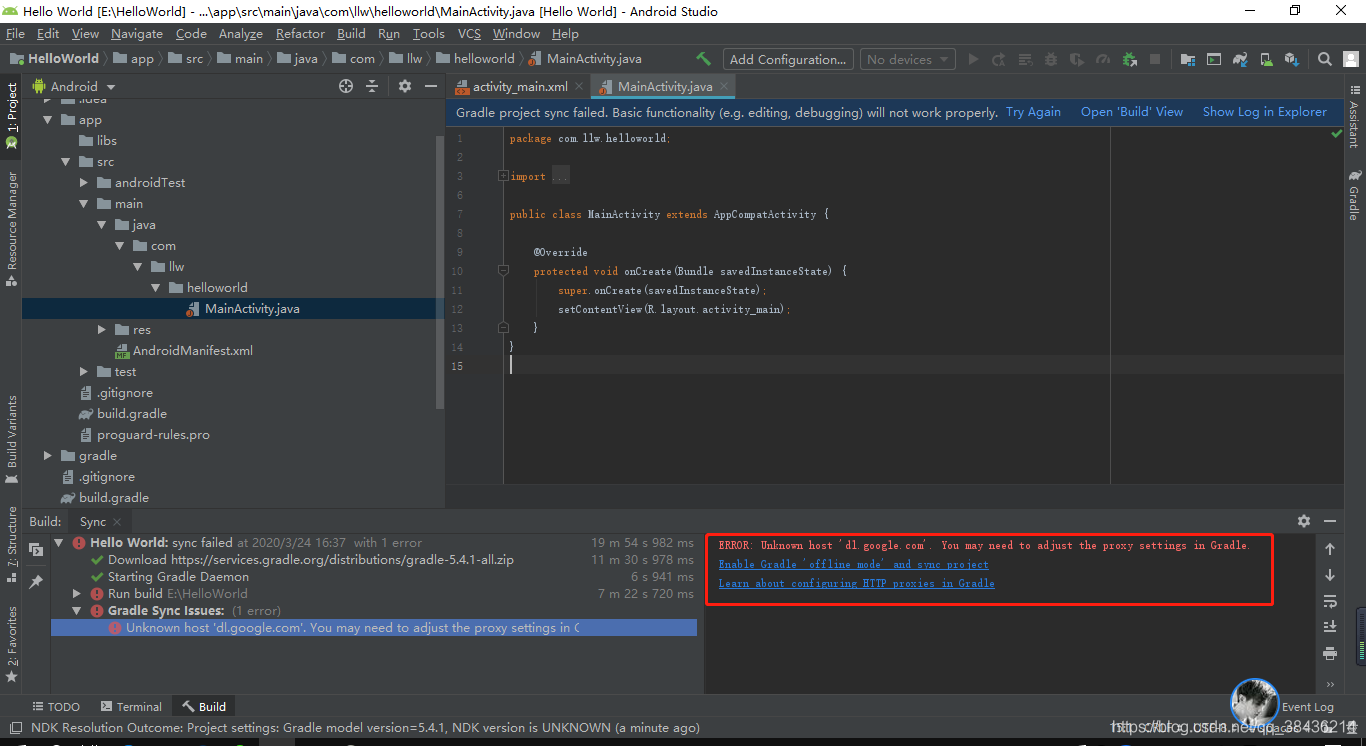Open the VCS menu
This screenshot has height=746, width=1366.
(469, 33)
